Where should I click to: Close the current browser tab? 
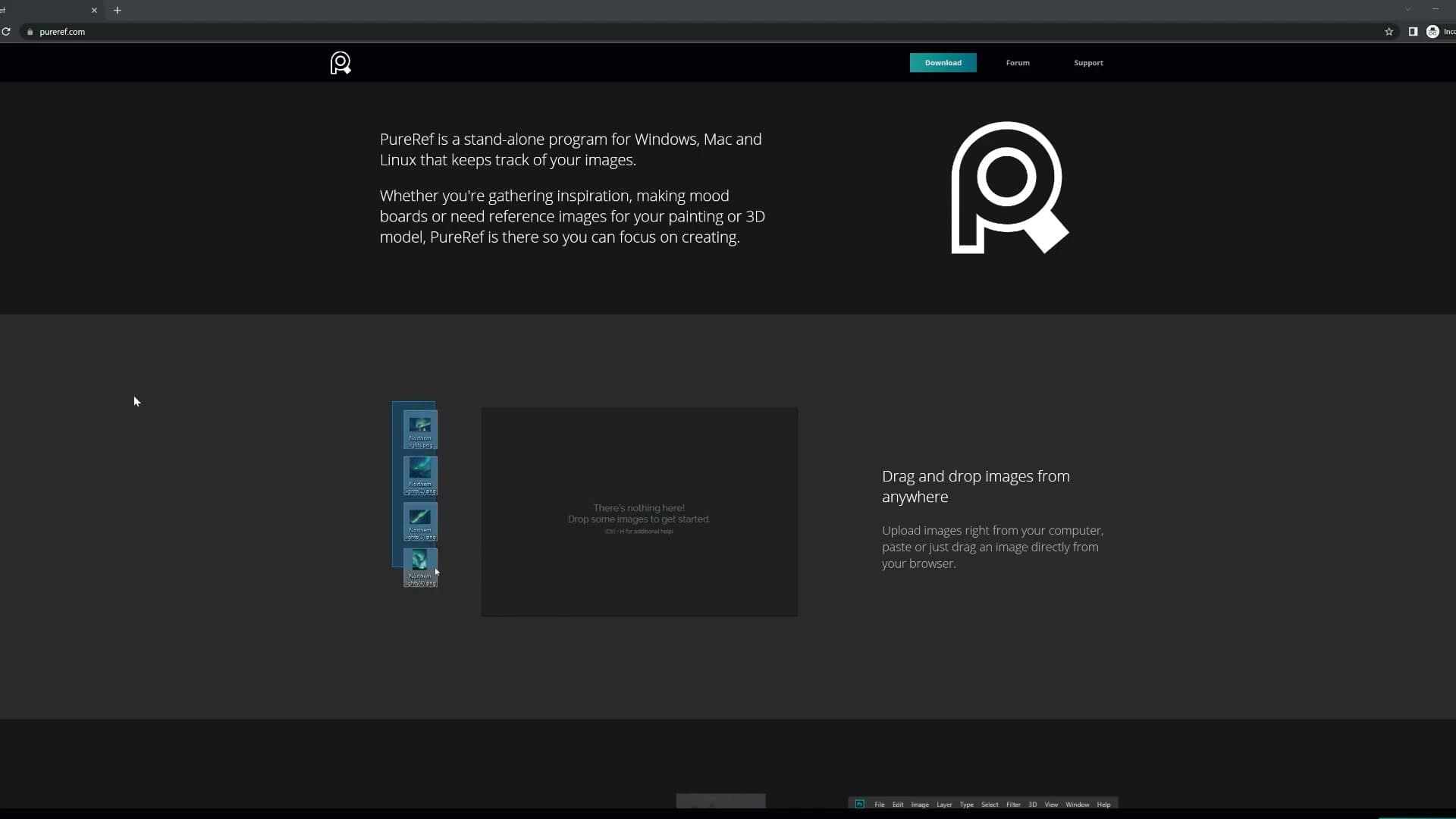click(x=94, y=11)
